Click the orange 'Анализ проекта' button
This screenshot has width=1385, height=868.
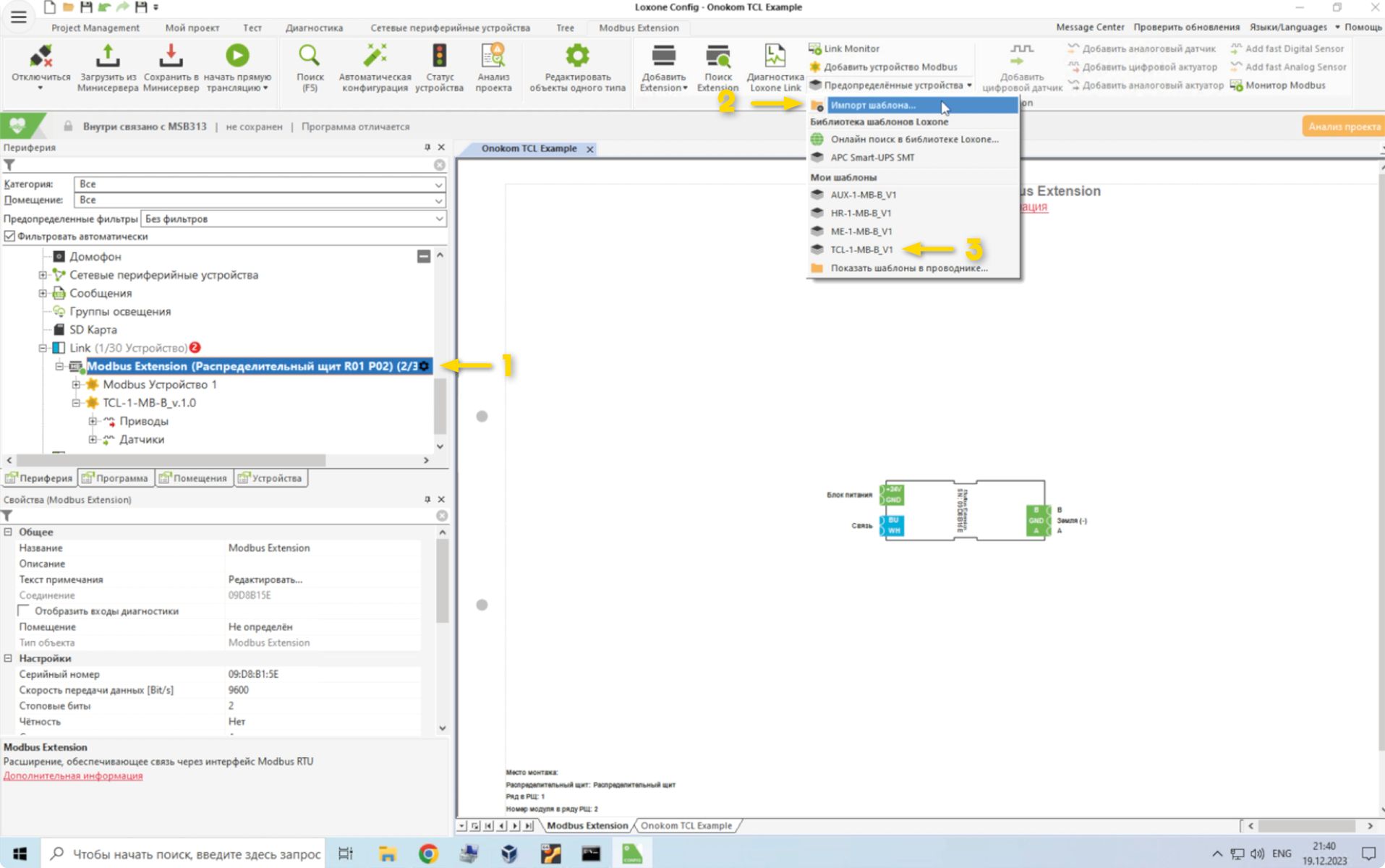(x=1343, y=127)
